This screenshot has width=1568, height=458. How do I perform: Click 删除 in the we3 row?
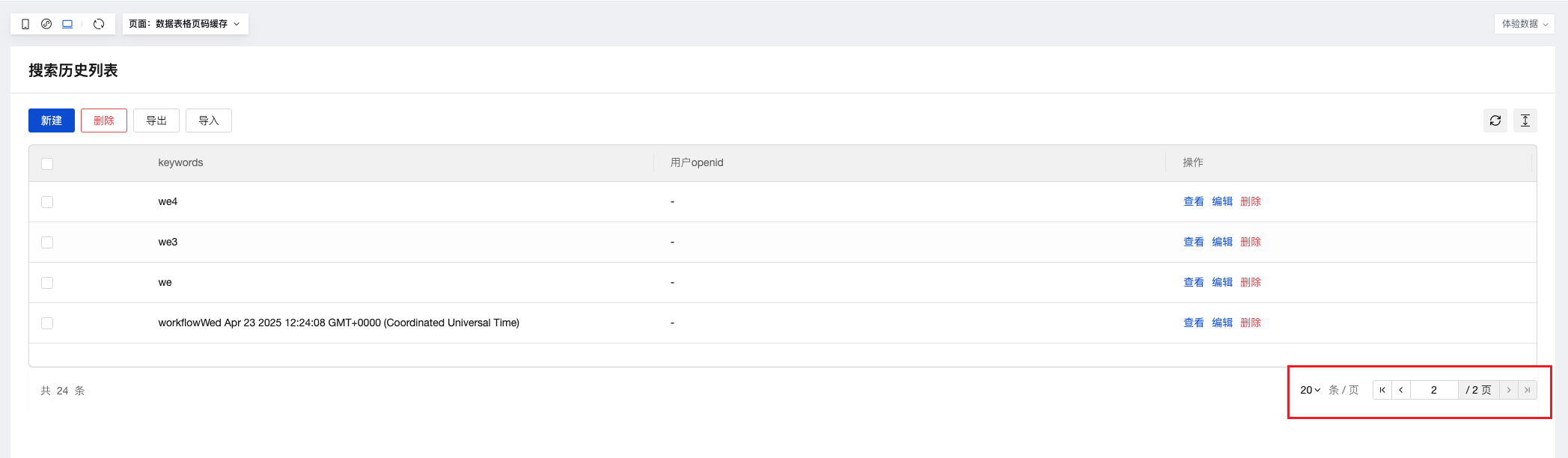[x=1251, y=242]
